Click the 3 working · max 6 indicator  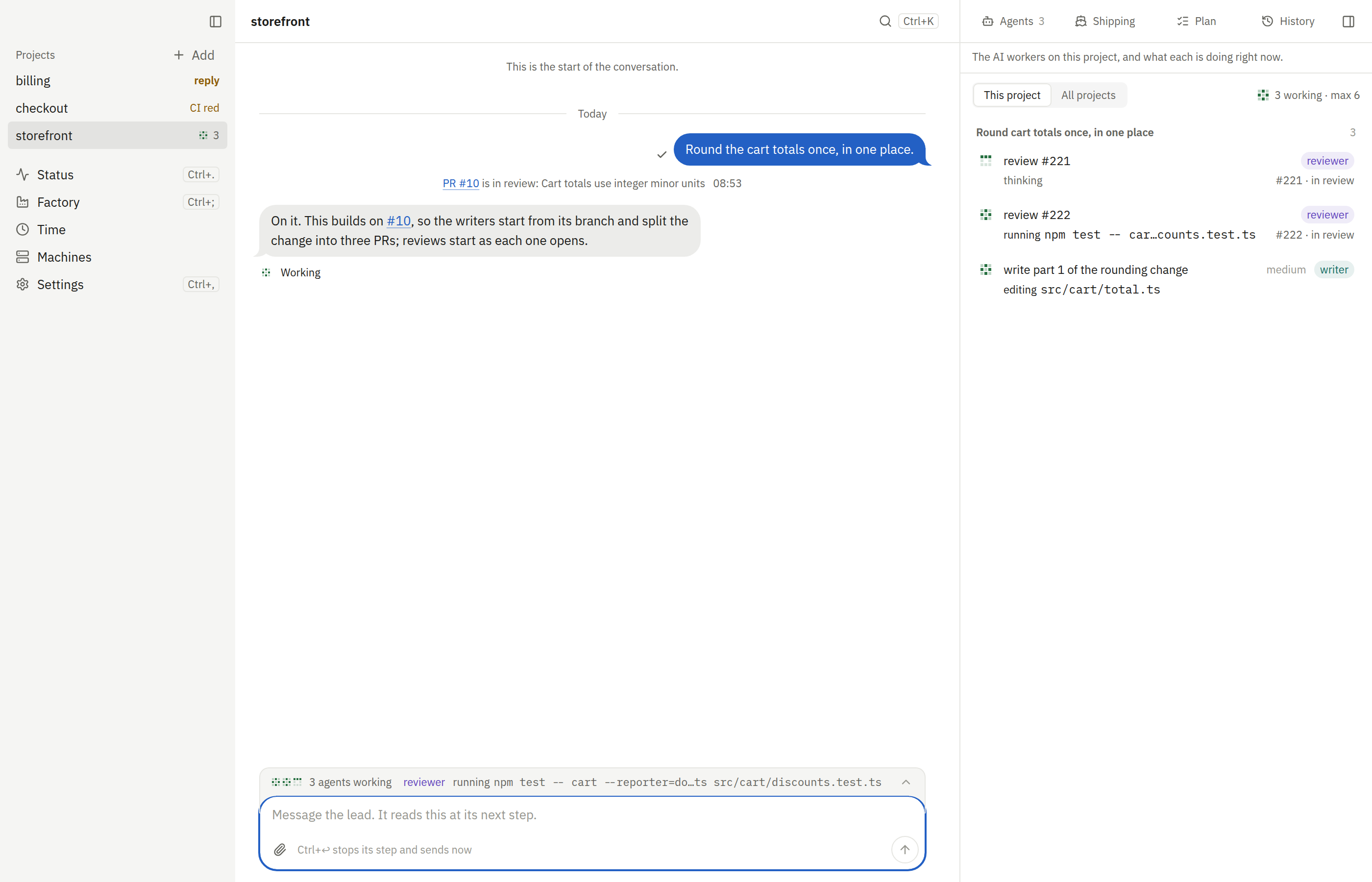[1308, 95]
